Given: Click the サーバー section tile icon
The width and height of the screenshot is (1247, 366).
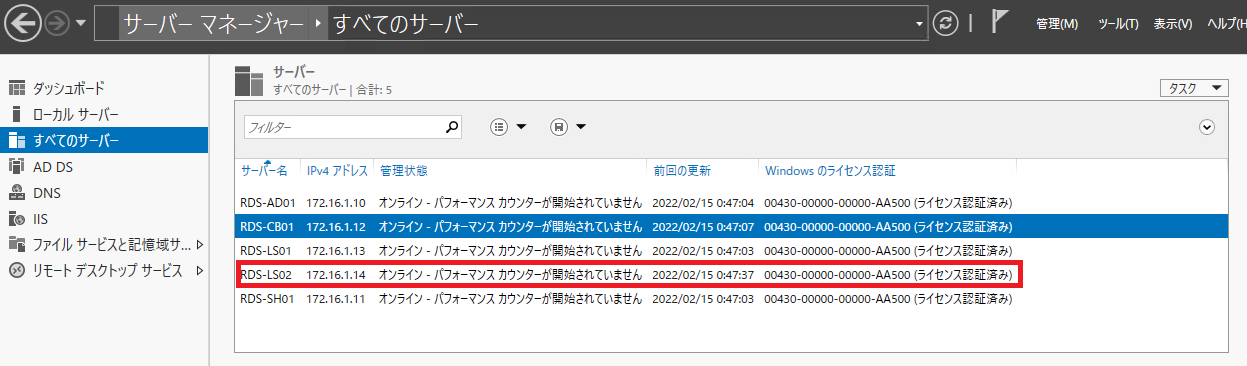Looking at the screenshot, I should 248,81.
